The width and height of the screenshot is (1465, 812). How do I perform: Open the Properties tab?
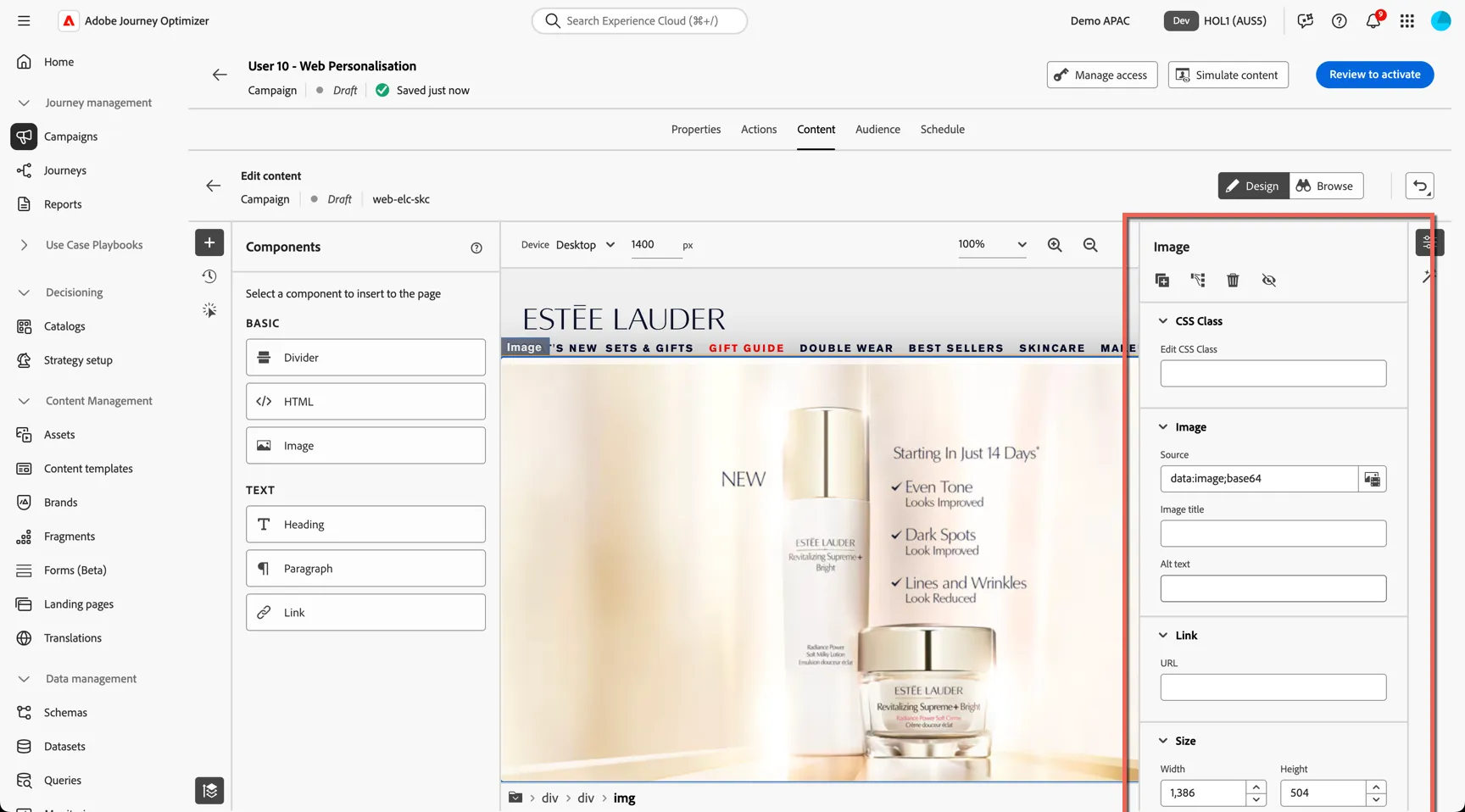pos(696,130)
